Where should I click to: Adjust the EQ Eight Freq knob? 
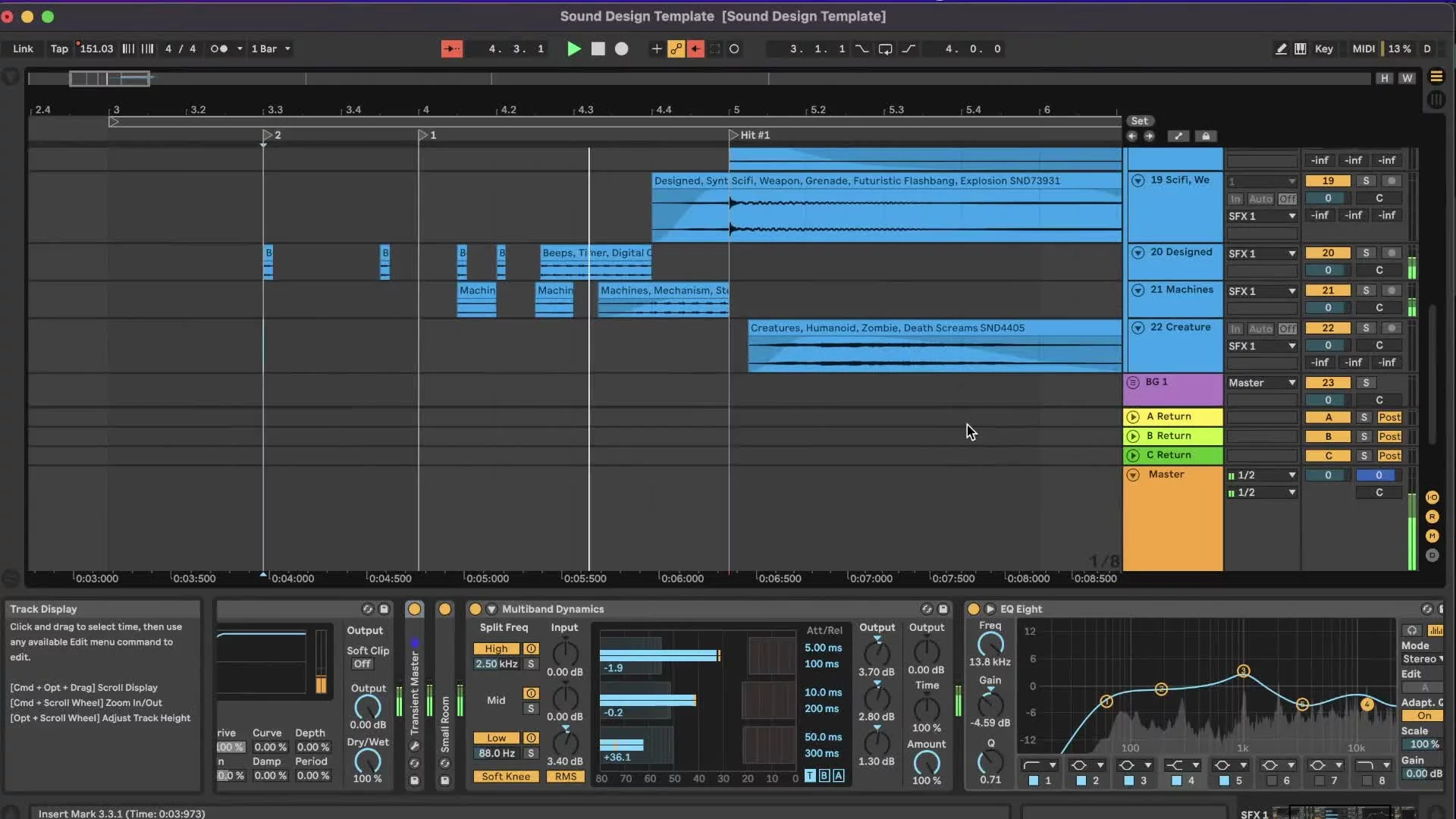(990, 645)
